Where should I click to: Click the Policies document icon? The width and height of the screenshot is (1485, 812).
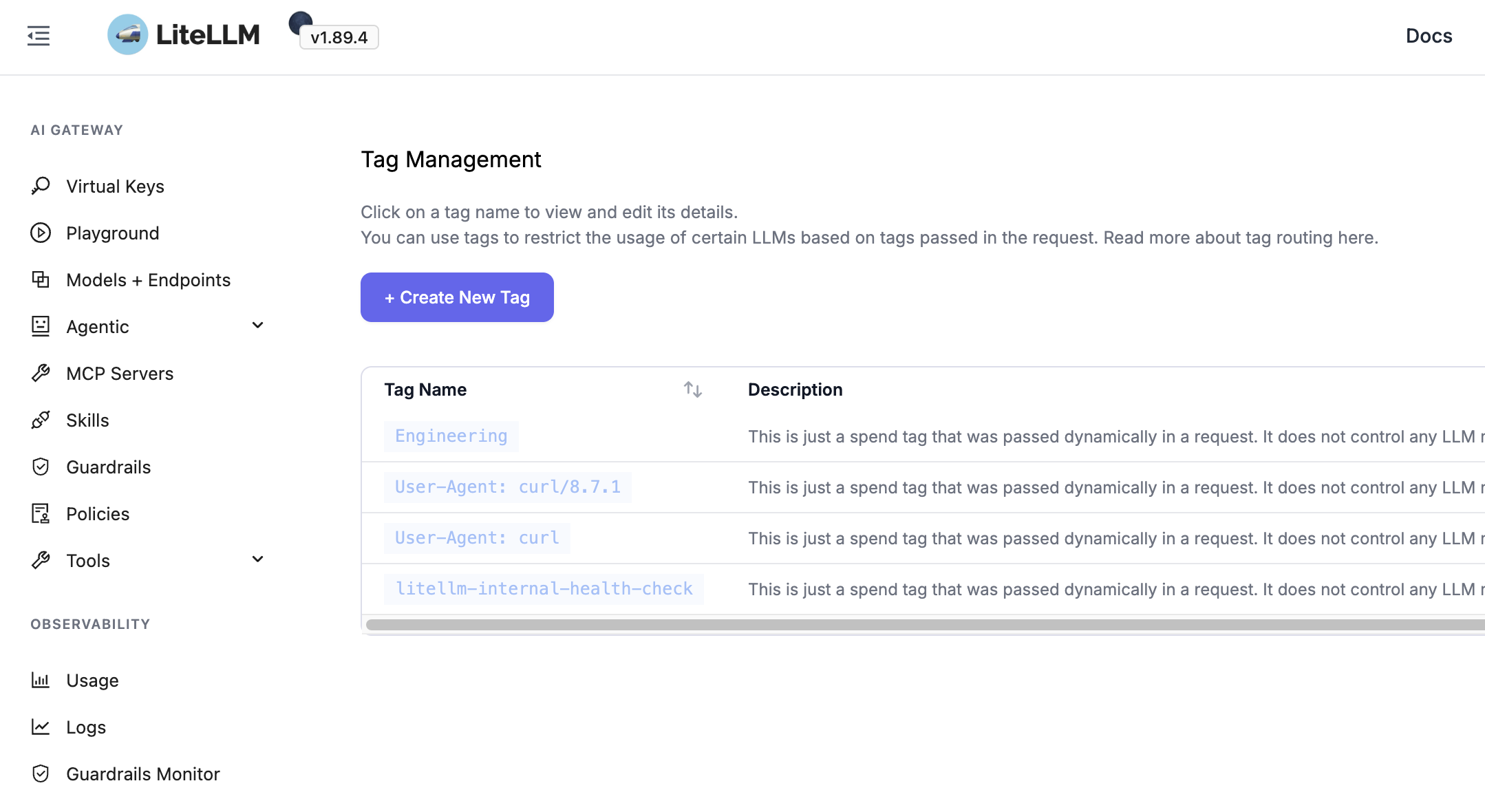pyautogui.click(x=41, y=513)
